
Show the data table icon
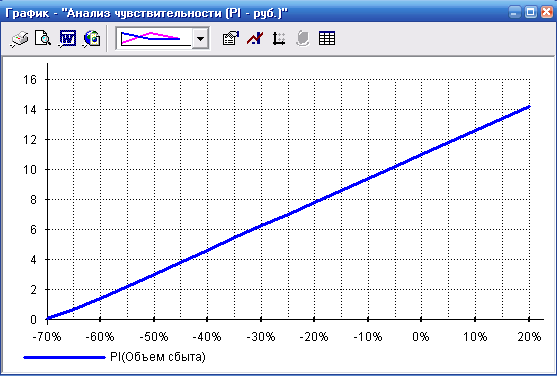(327, 38)
